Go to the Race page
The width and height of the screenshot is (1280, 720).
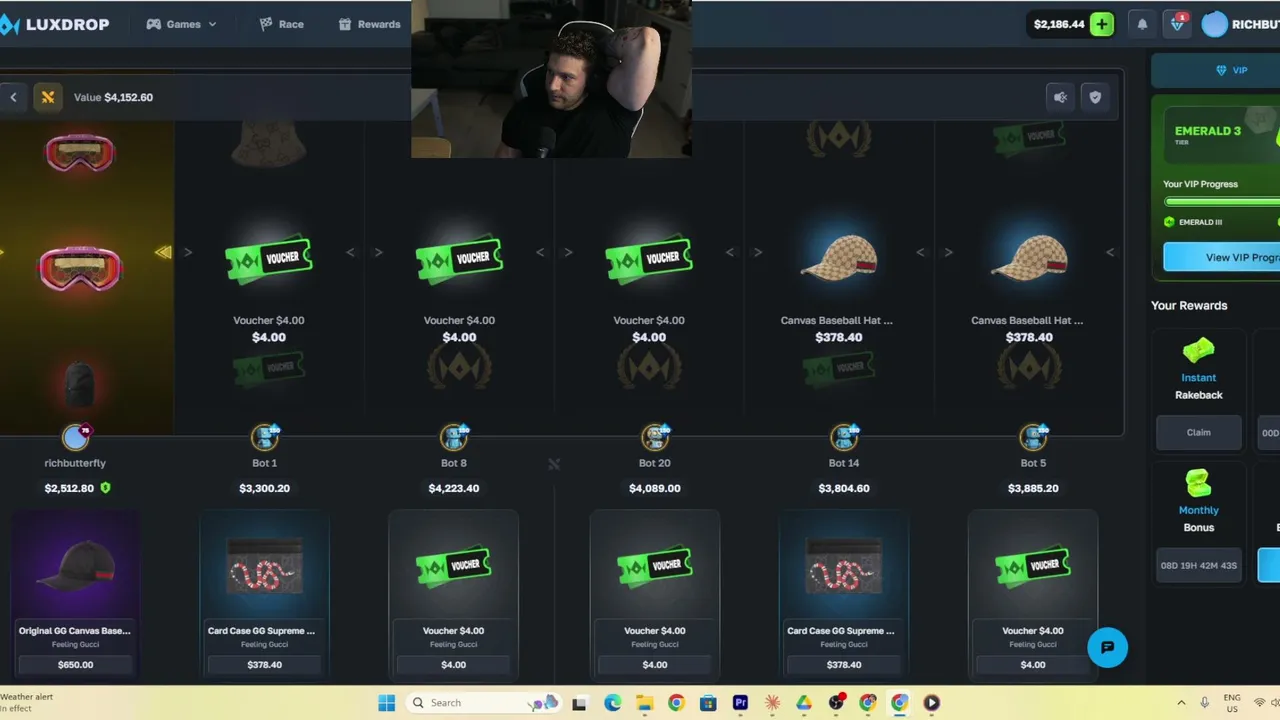pos(281,24)
